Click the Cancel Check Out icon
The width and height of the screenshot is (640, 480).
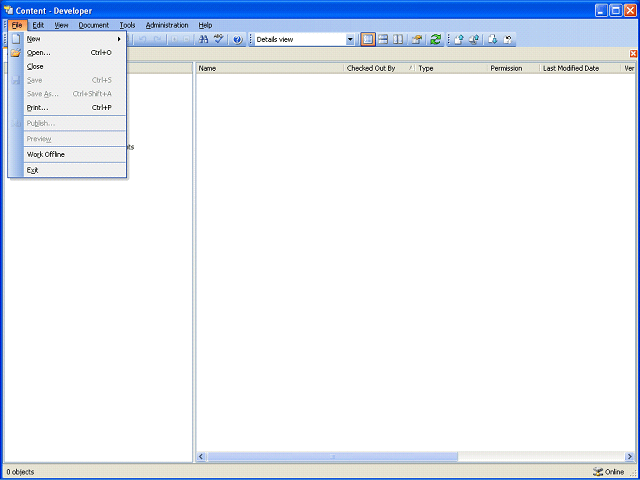507,40
